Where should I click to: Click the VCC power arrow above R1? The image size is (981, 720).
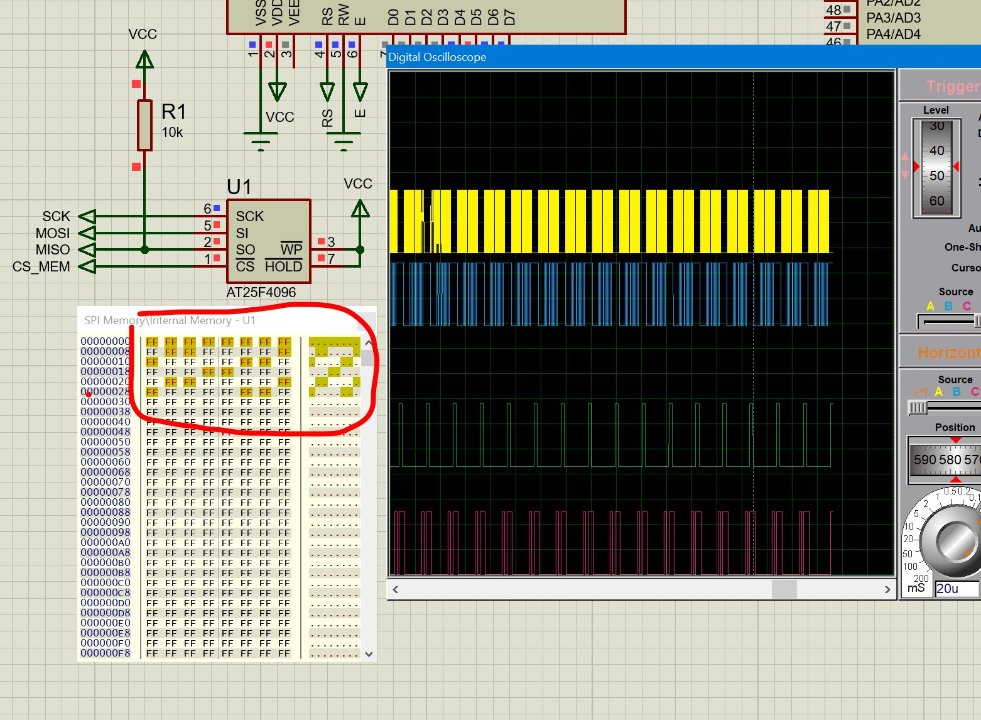coord(145,60)
